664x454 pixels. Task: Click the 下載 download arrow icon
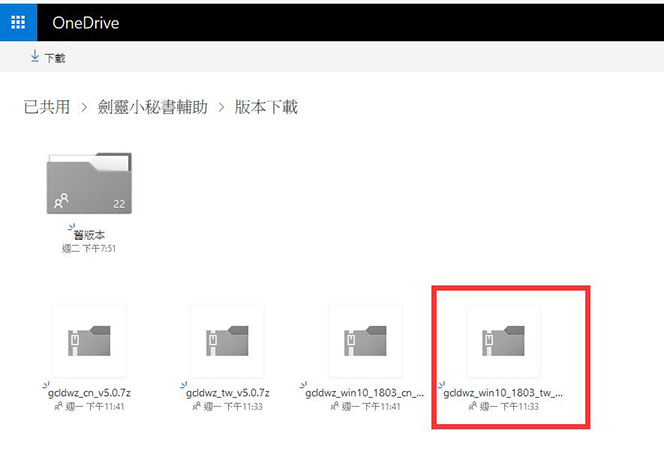[x=36, y=57]
